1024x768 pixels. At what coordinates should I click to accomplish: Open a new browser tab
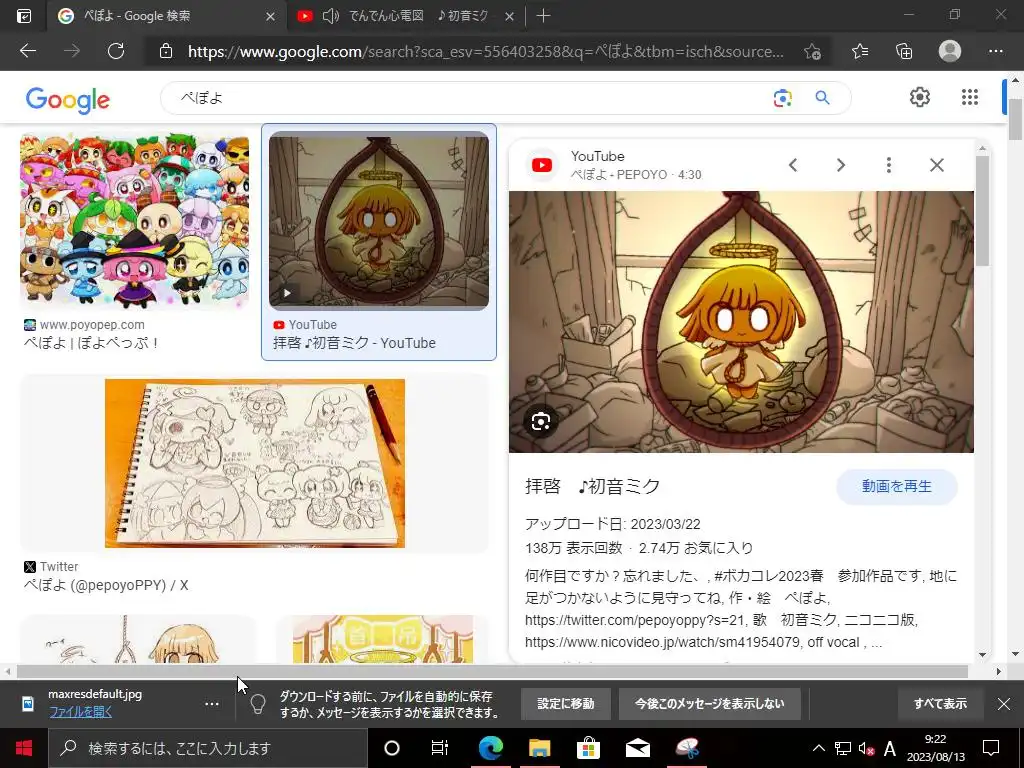543,16
